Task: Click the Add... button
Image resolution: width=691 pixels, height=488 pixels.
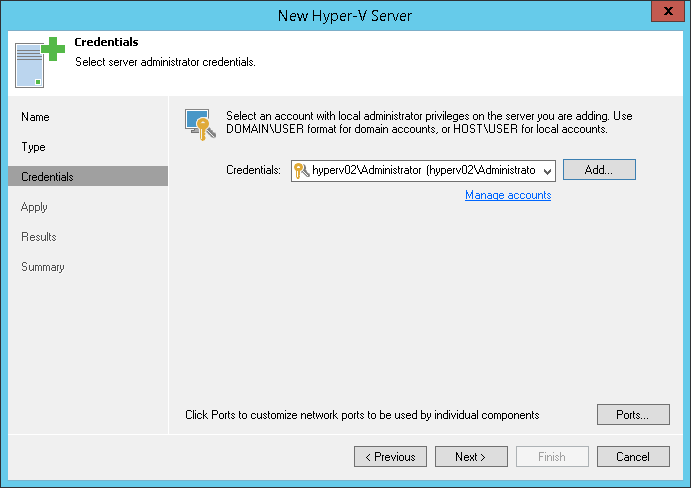Action: tap(599, 170)
